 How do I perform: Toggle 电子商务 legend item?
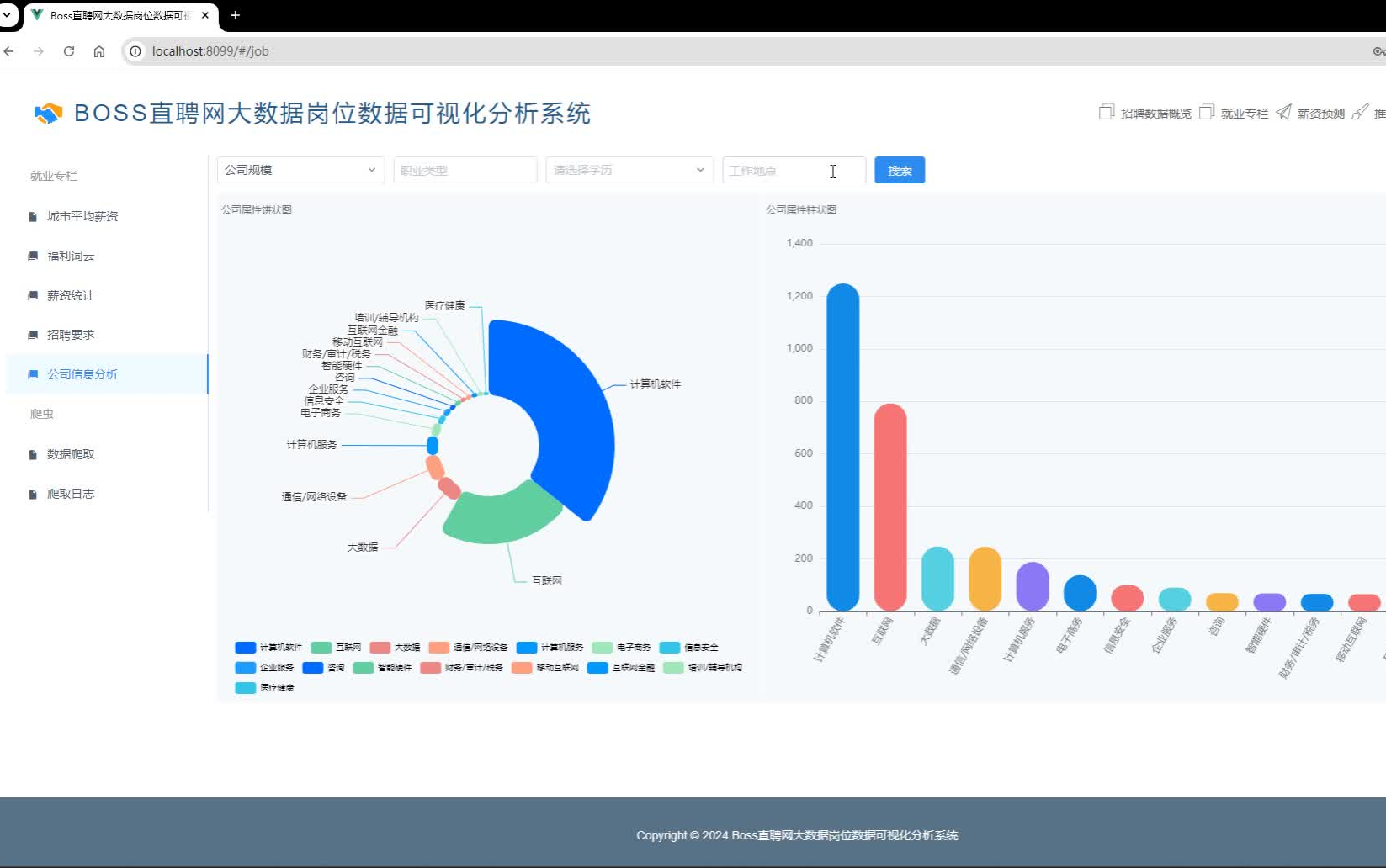pyautogui.click(x=622, y=648)
